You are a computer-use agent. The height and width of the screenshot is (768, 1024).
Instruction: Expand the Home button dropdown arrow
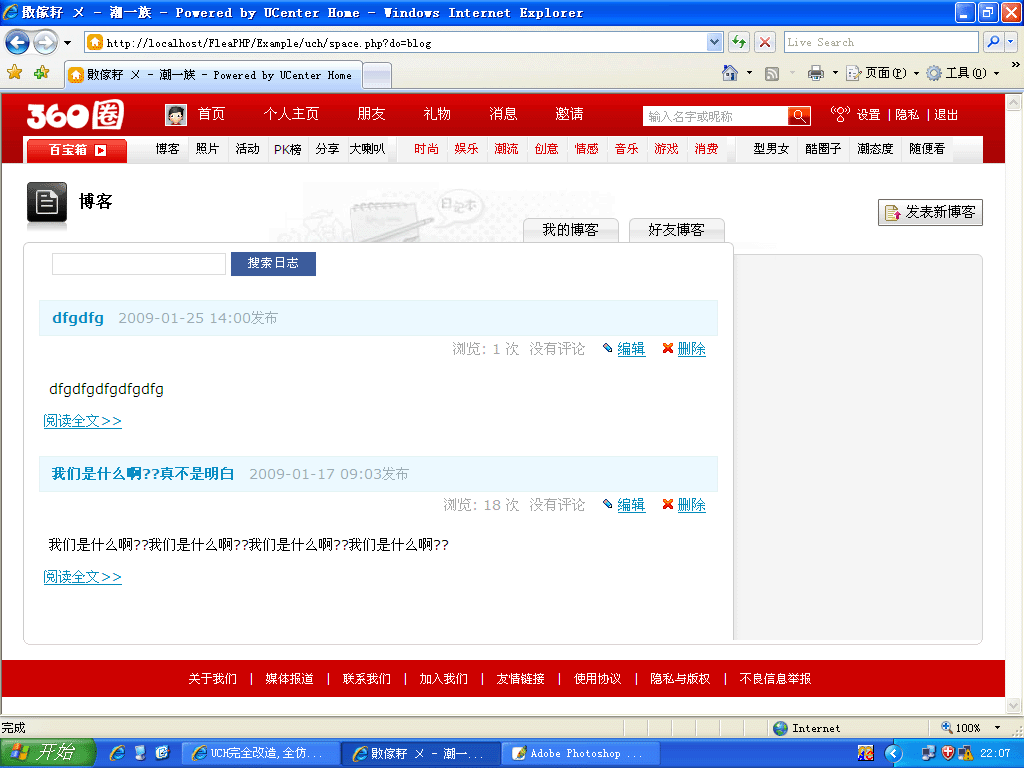click(x=749, y=72)
